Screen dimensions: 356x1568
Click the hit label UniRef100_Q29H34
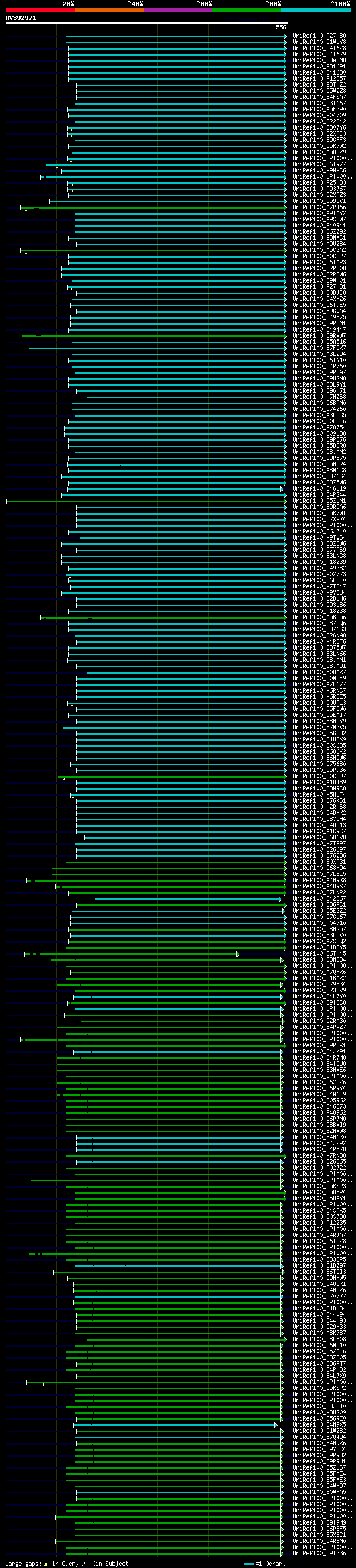tap(319, 985)
